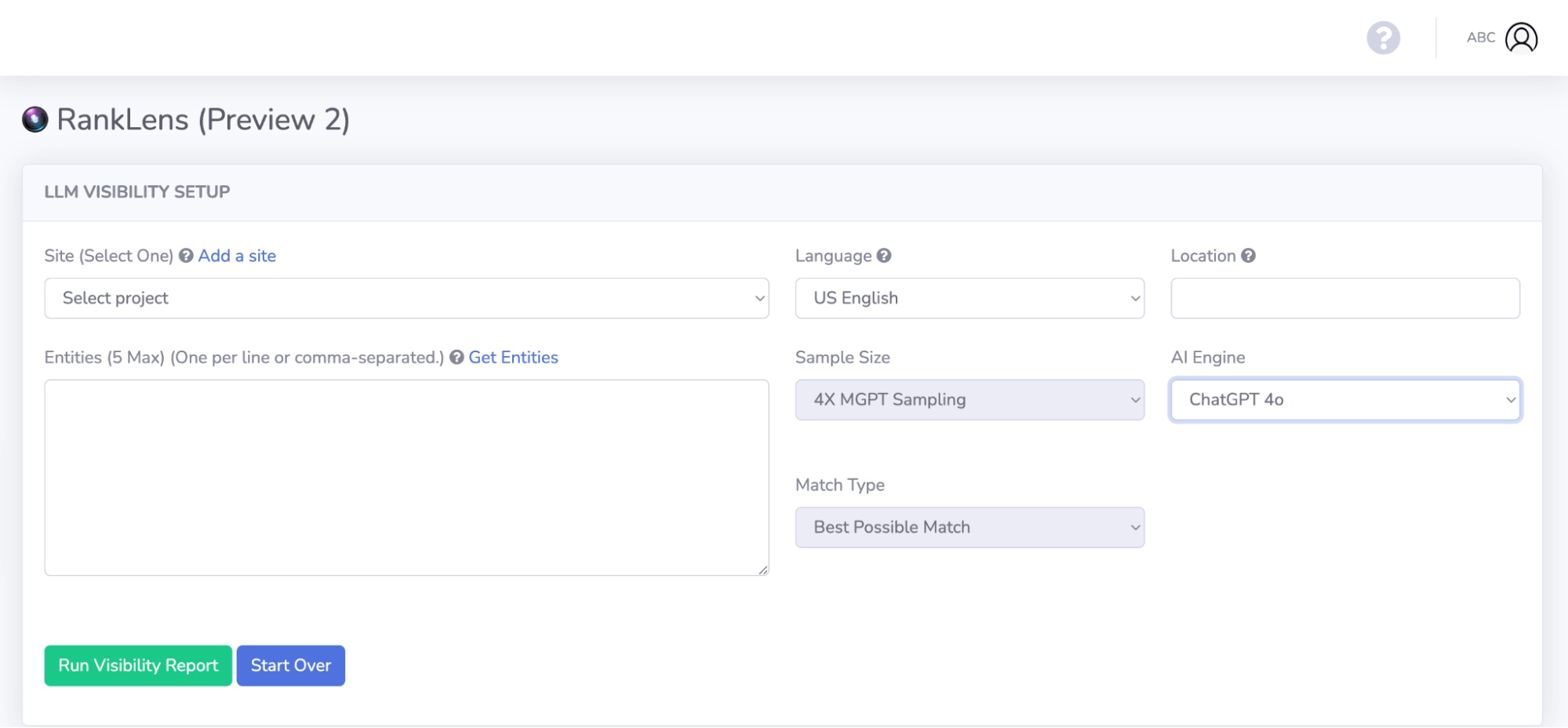Click the Entities textarea resize handle
This screenshot has height=728, width=1568.
coord(762,570)
